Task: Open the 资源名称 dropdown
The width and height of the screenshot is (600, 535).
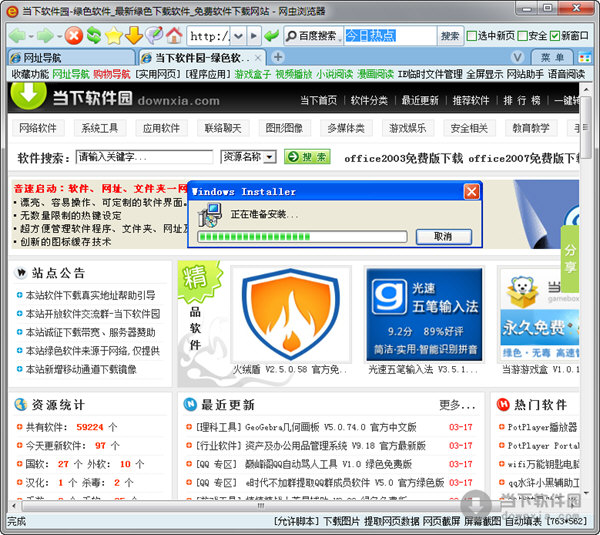Action: [270, 157]
